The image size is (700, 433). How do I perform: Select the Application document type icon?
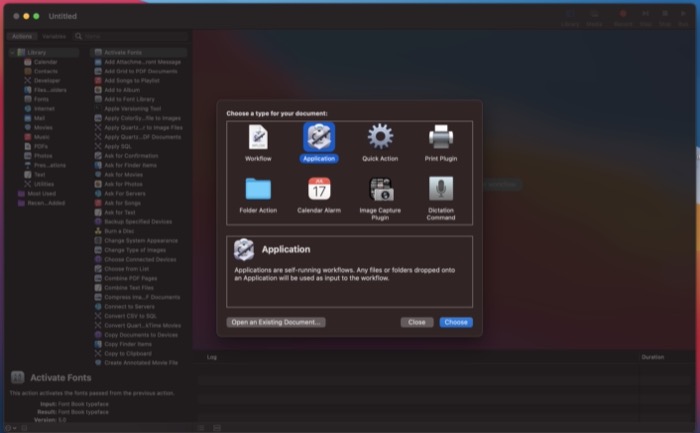[319, 137]
